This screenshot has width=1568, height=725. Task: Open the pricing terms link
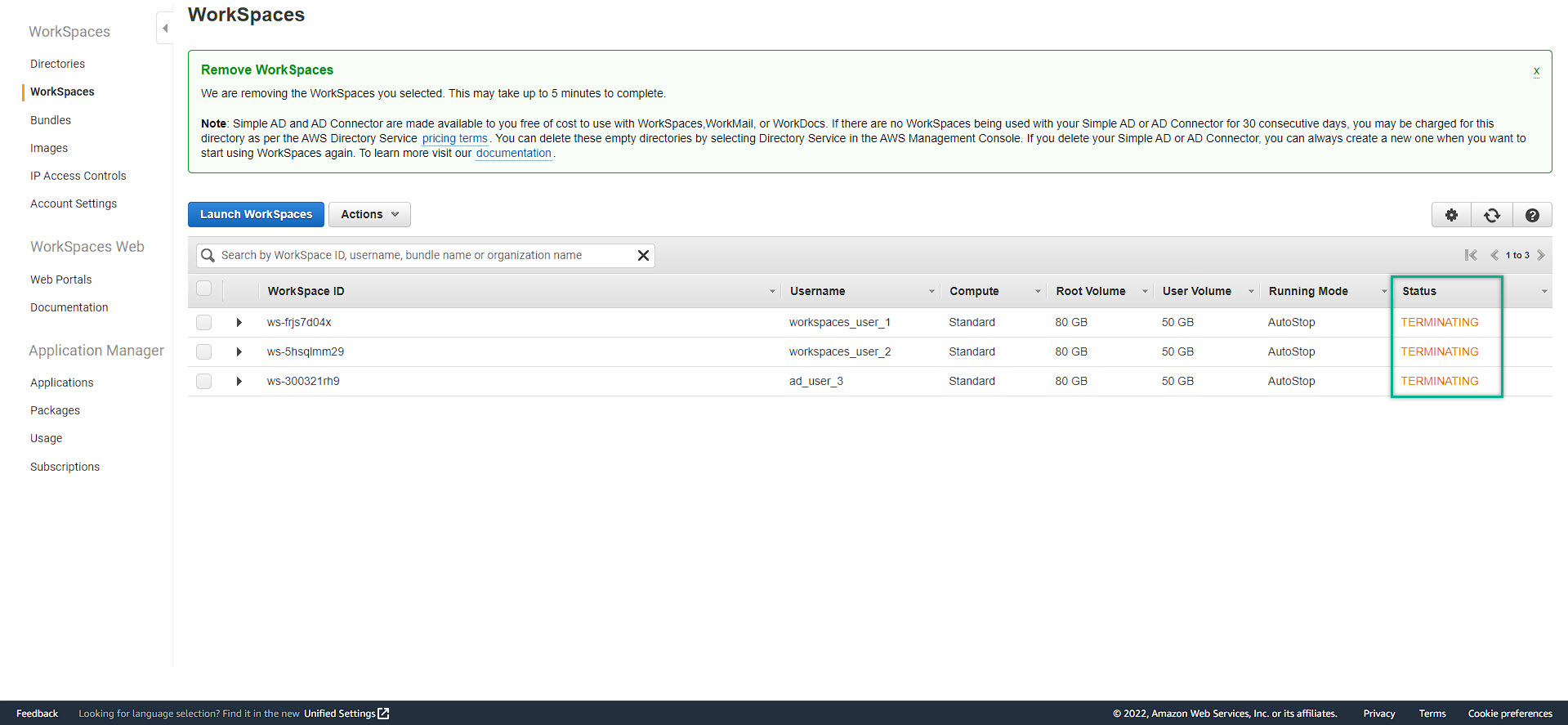[454, 139]
